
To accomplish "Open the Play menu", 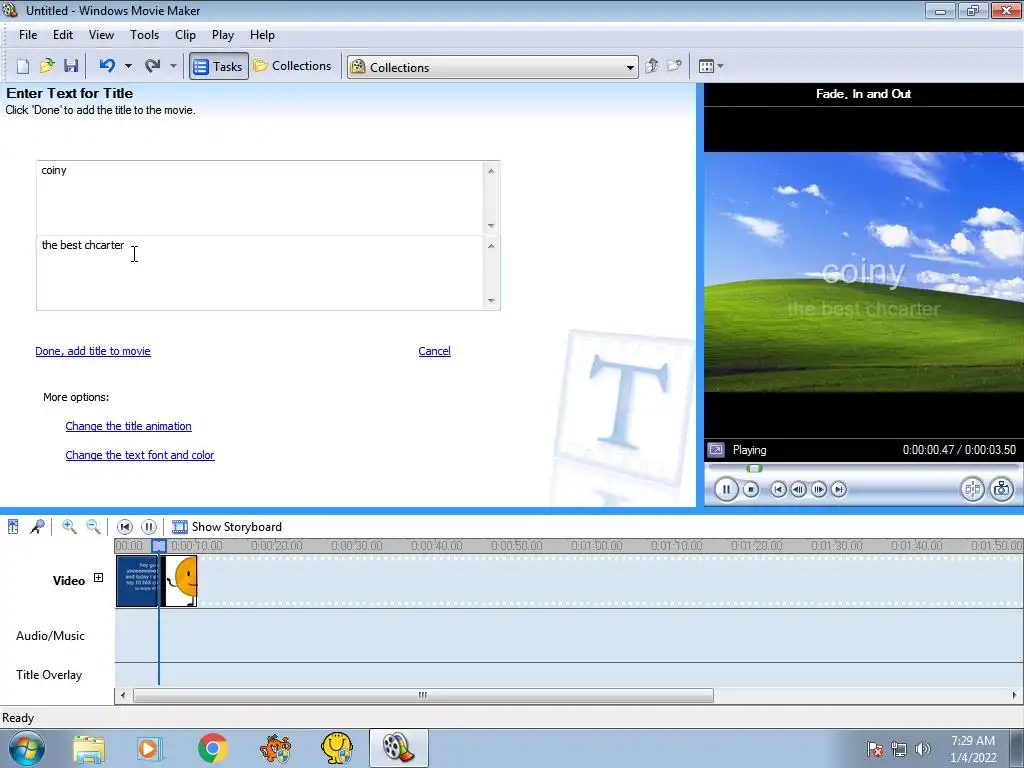I will (x=223, y=35).
